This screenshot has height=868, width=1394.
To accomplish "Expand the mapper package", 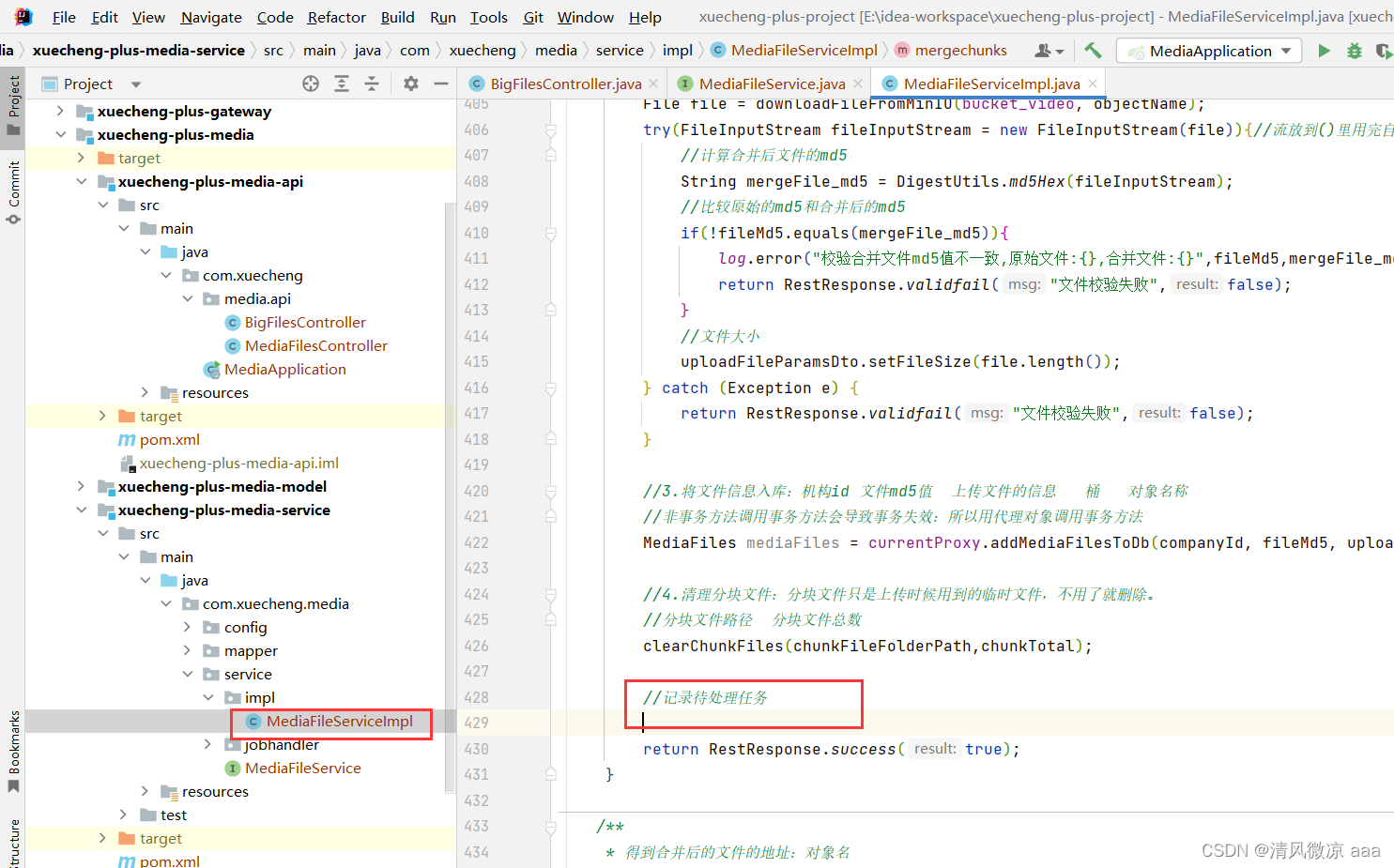I will (x=187, y=650).
